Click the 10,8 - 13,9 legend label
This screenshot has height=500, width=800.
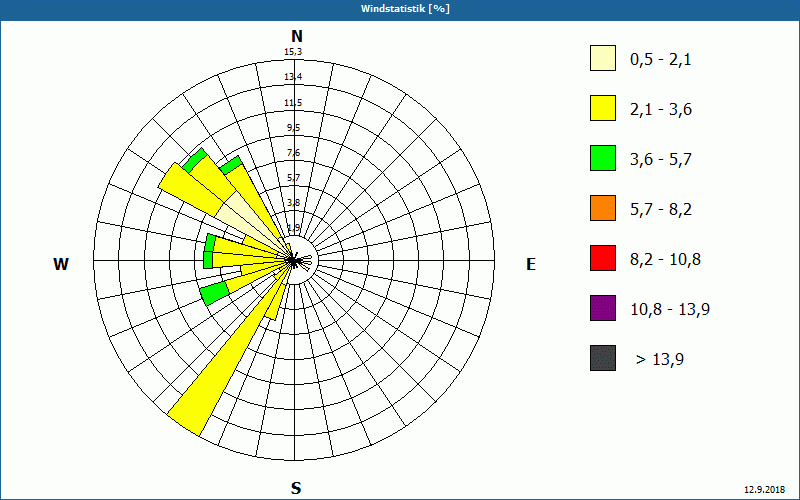(x=670, y=310)
